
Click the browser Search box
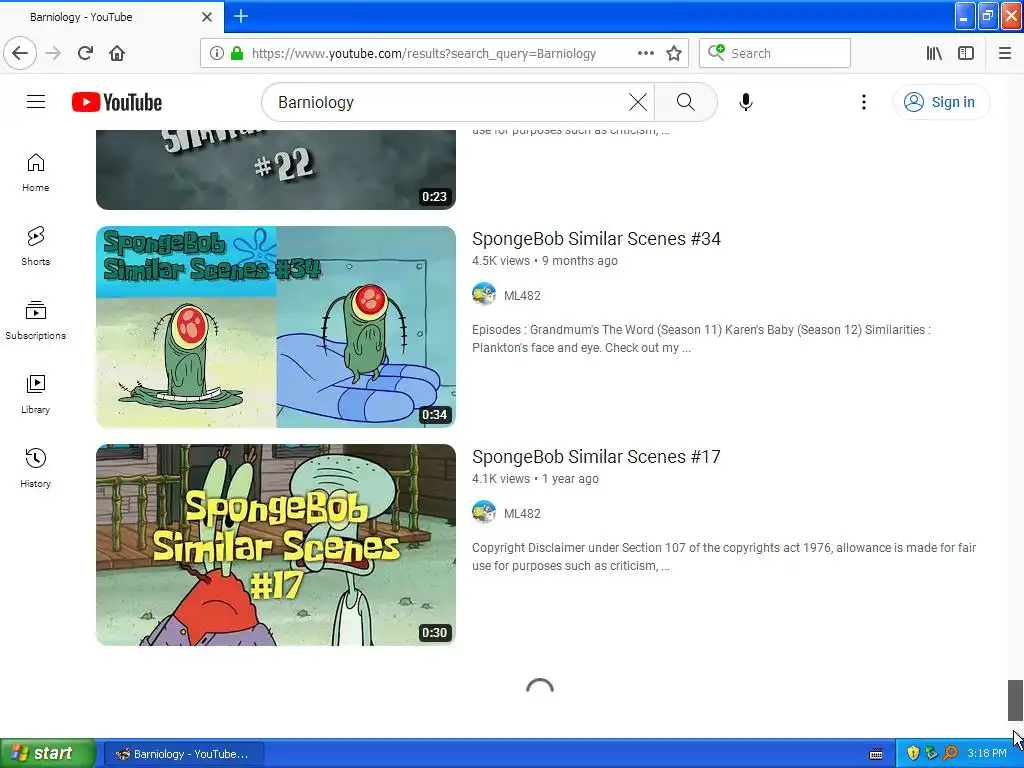point(775,53)
